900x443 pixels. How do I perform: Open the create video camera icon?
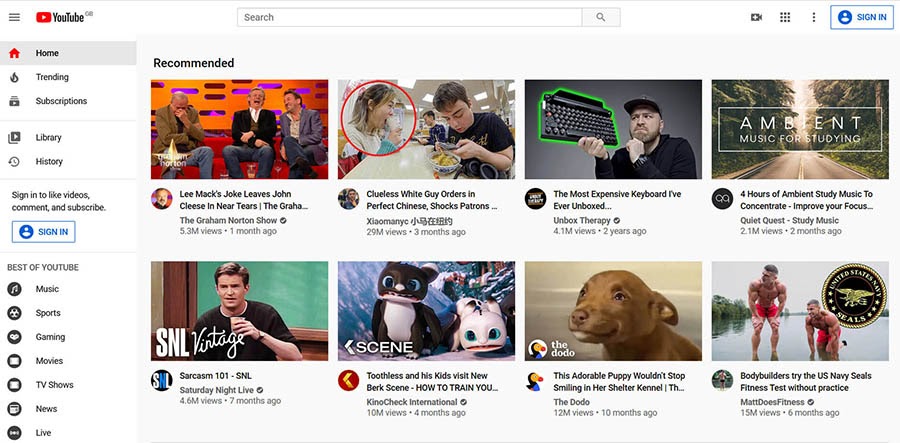point(757,17)
